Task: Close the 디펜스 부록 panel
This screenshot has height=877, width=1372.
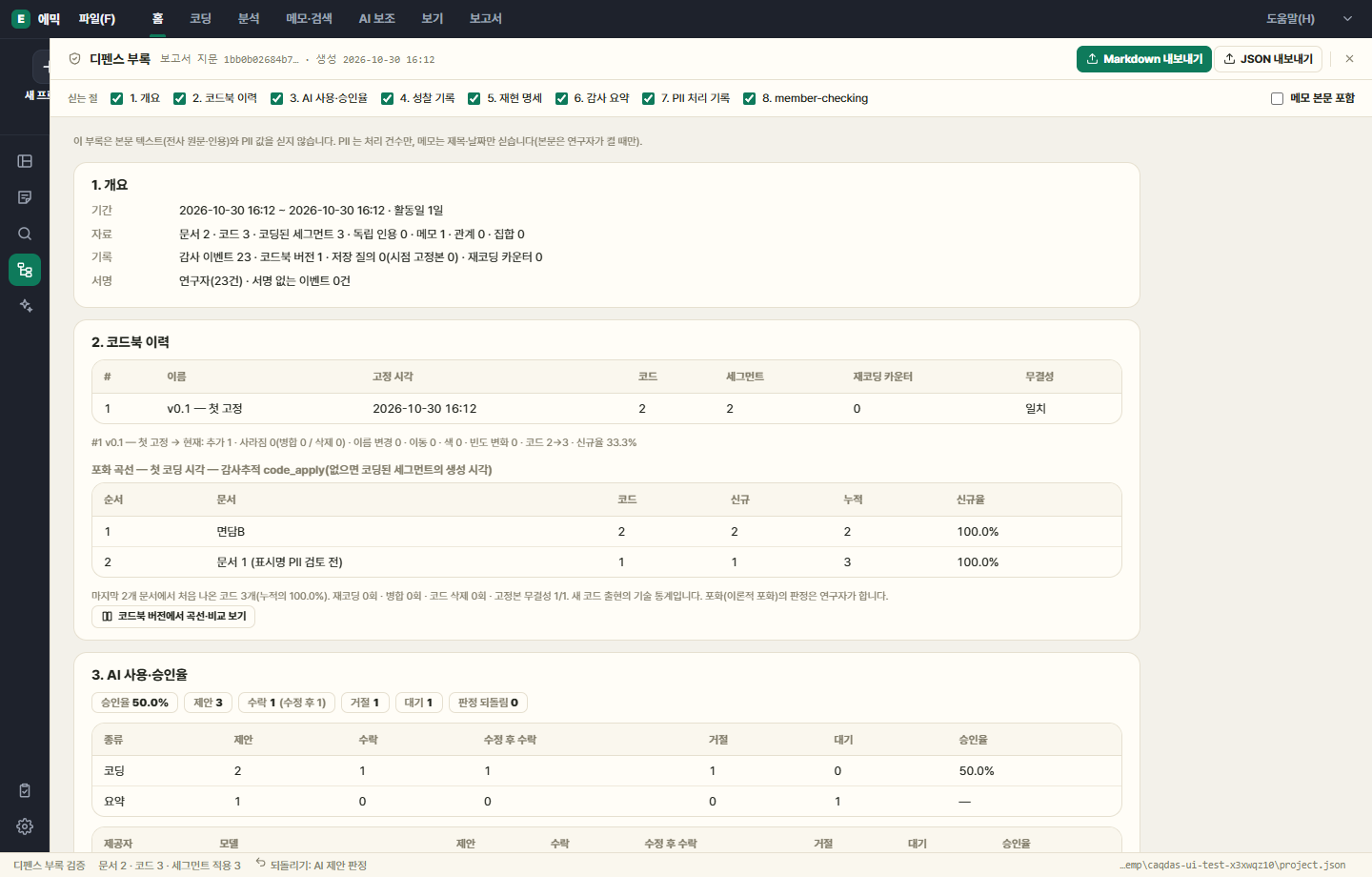Action: (1349, 59)
